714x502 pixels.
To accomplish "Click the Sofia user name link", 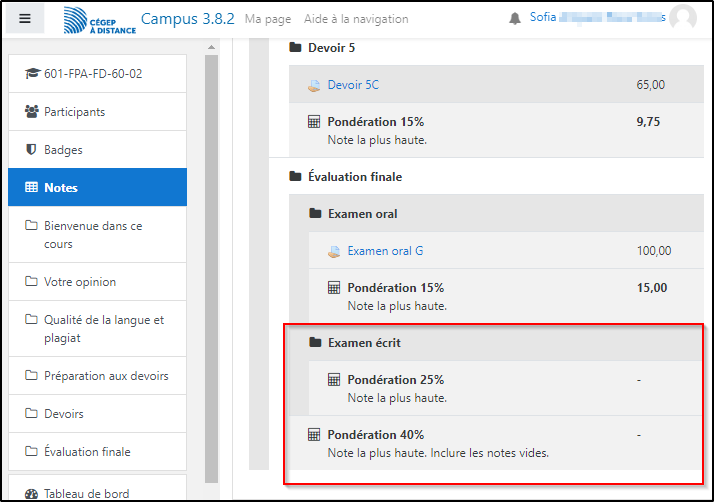I will [x=595, y=18].
